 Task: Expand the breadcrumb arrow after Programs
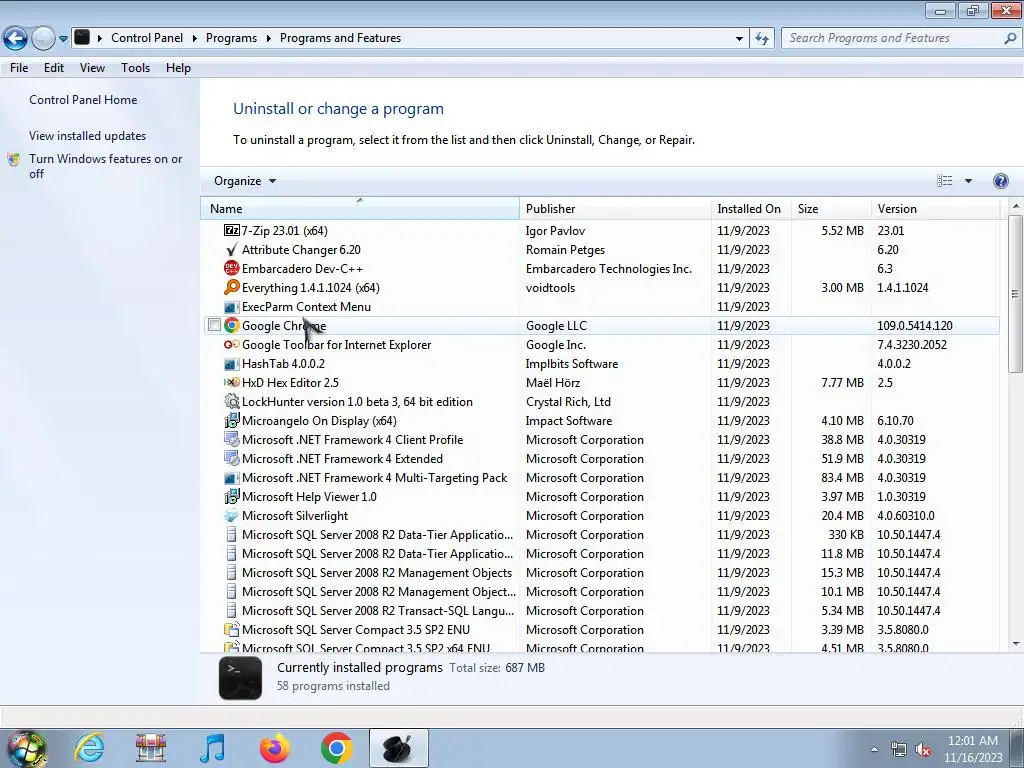coord(268,38)
